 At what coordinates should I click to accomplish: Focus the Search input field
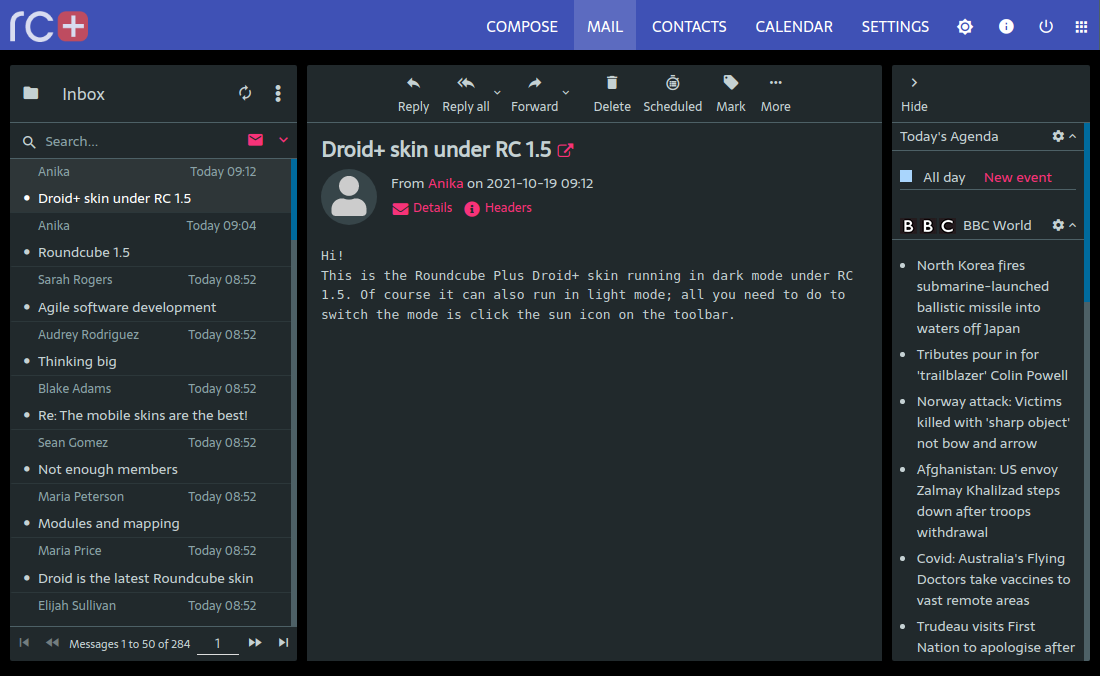140,142
